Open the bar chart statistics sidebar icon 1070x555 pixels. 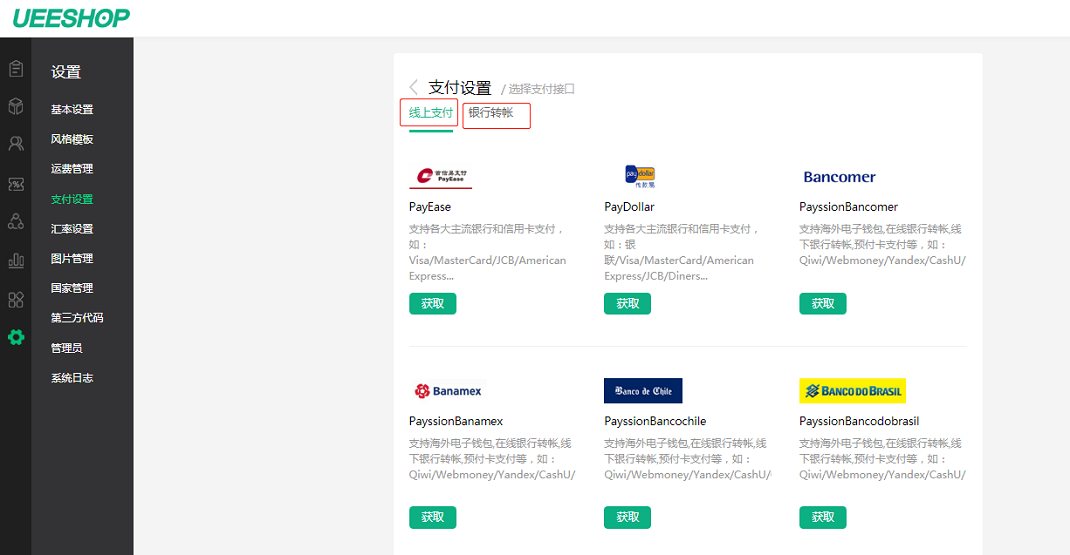pos(16,260)
